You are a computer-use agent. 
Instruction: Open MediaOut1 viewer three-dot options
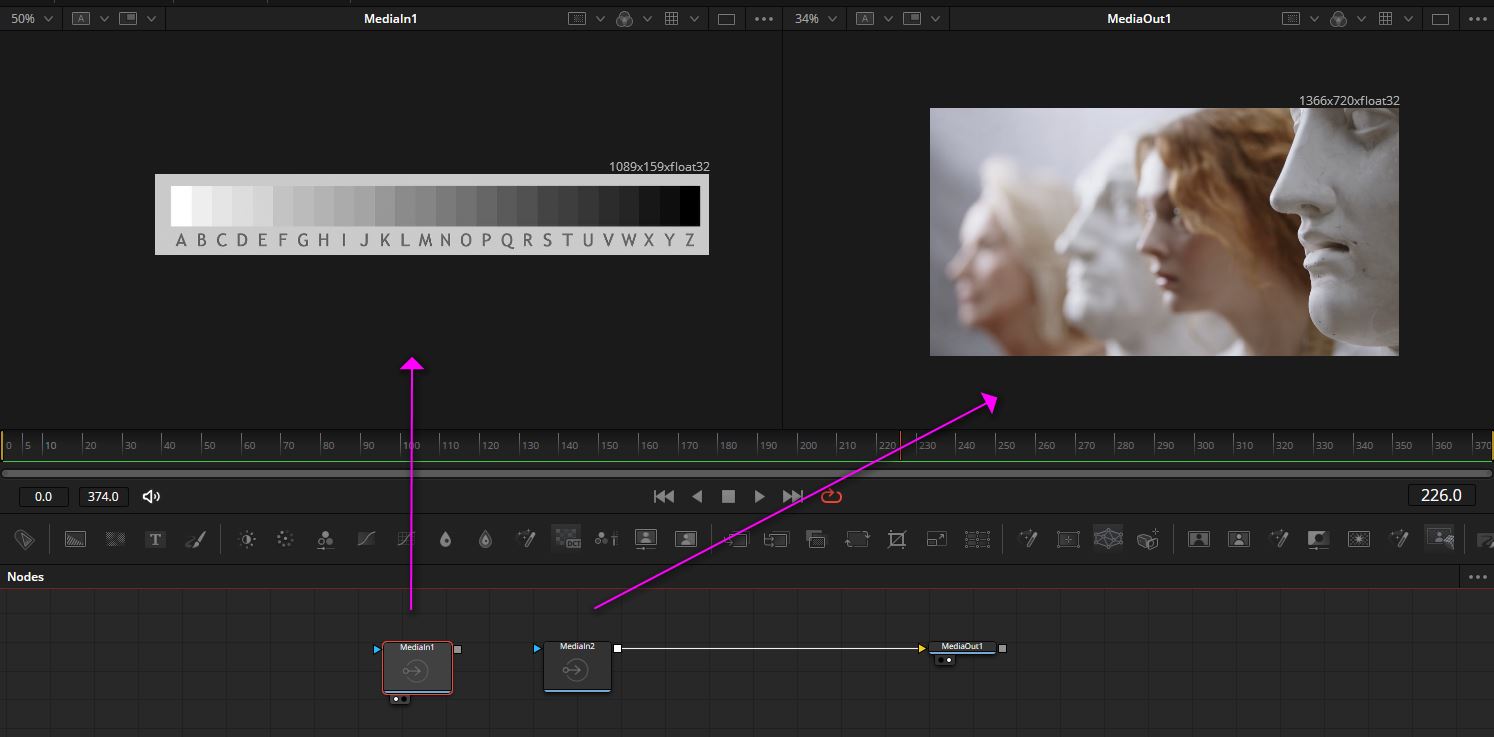[x=1476, y=19]
